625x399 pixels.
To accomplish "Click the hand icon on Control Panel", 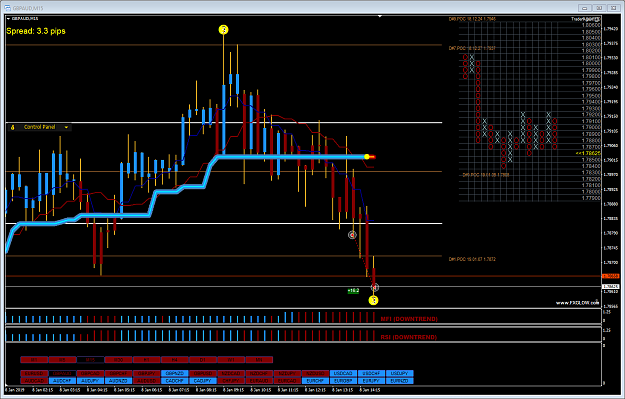I will [12, 127].
